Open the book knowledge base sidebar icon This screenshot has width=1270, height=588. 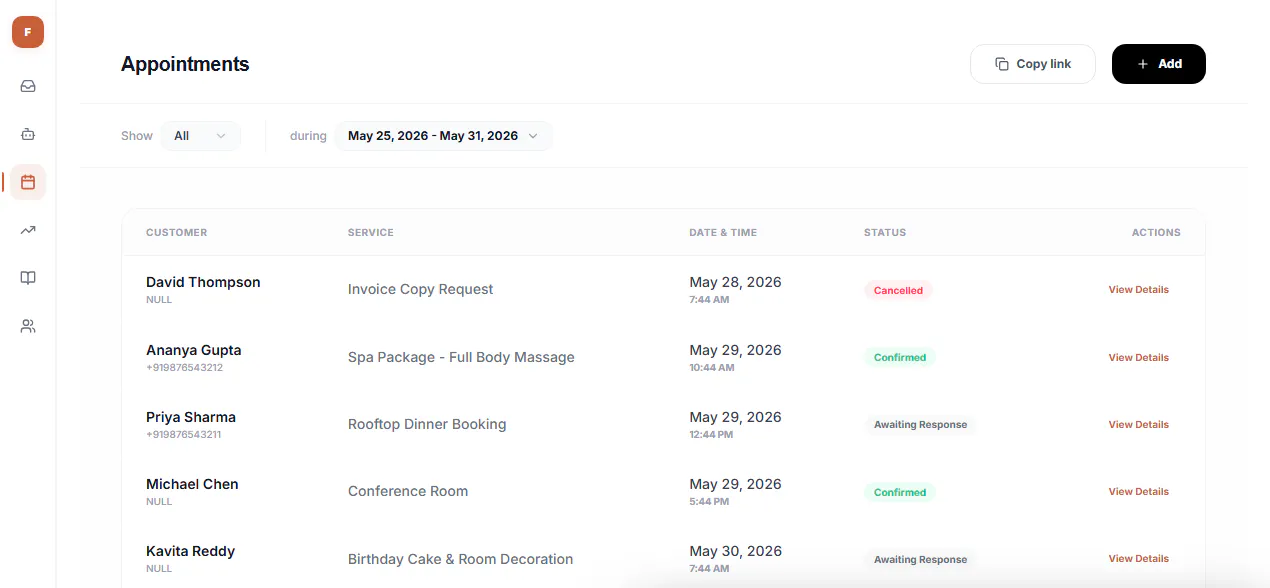[x=28, y=278]
